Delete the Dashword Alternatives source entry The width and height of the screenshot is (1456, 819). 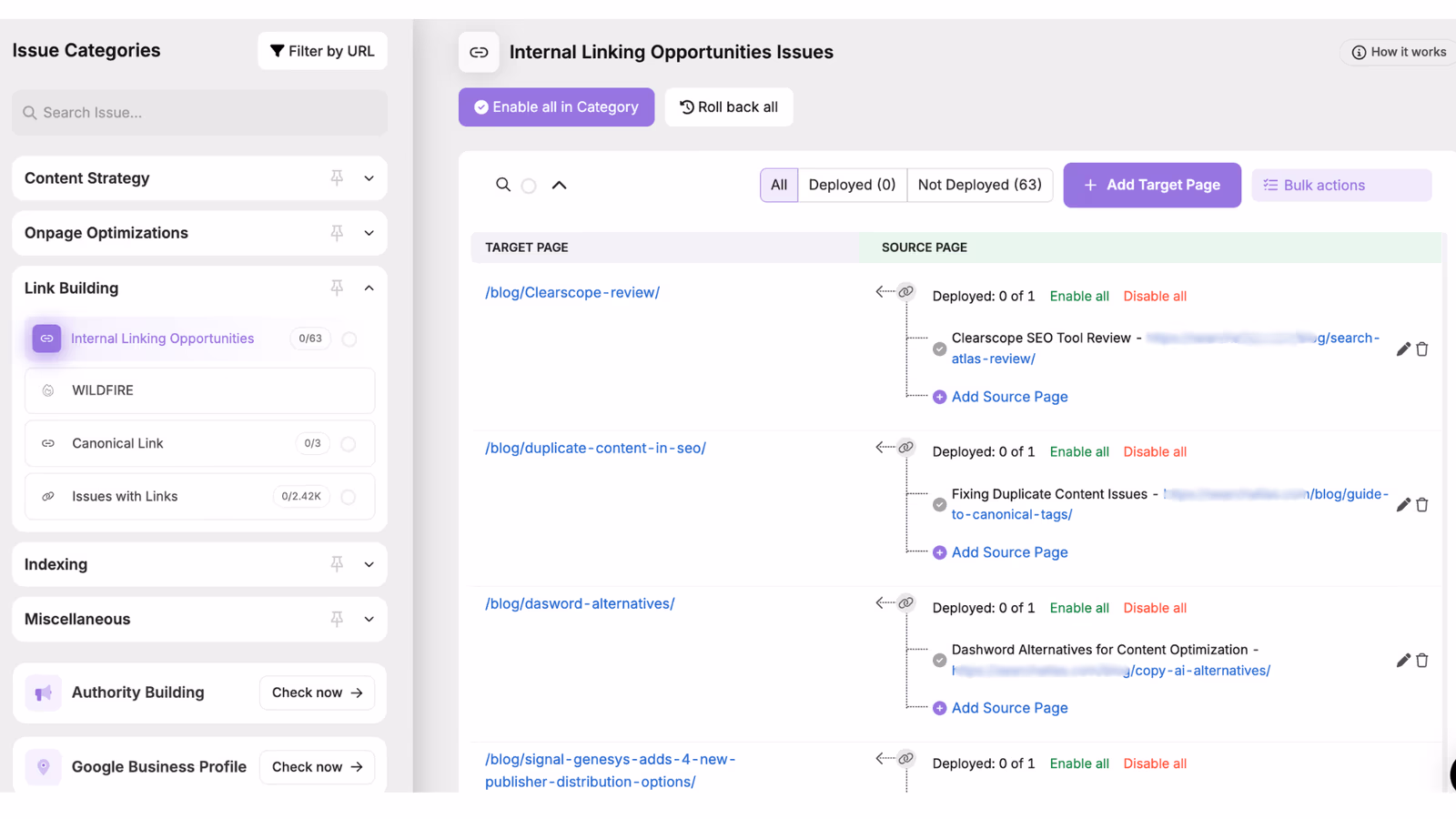pyautogui.click(x=1422, y=661)
